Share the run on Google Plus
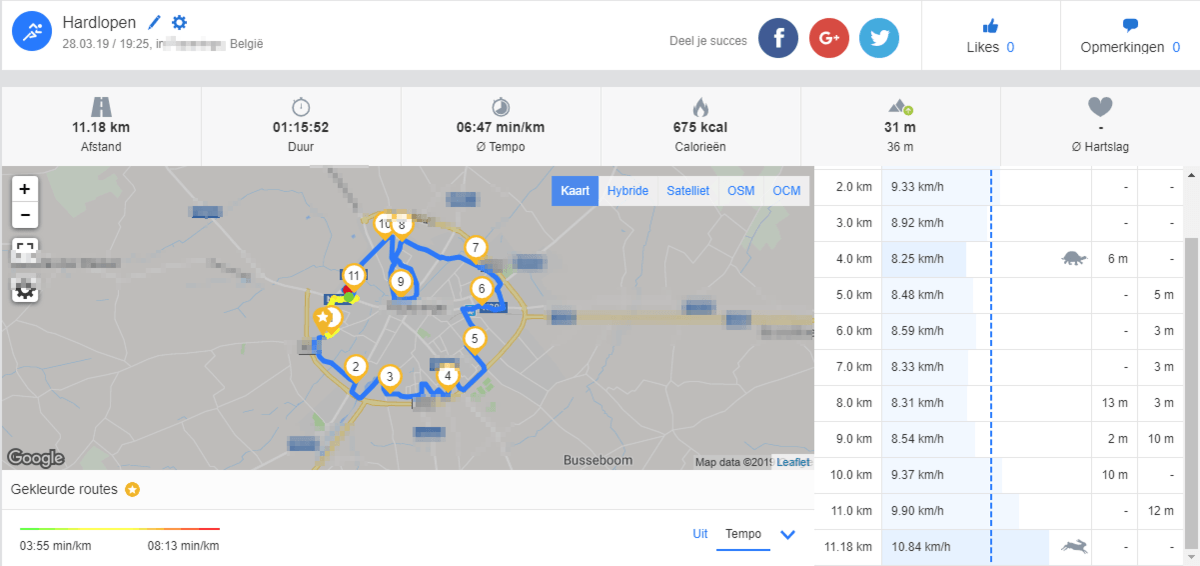 pyautogui.click(x=829, y=38)
